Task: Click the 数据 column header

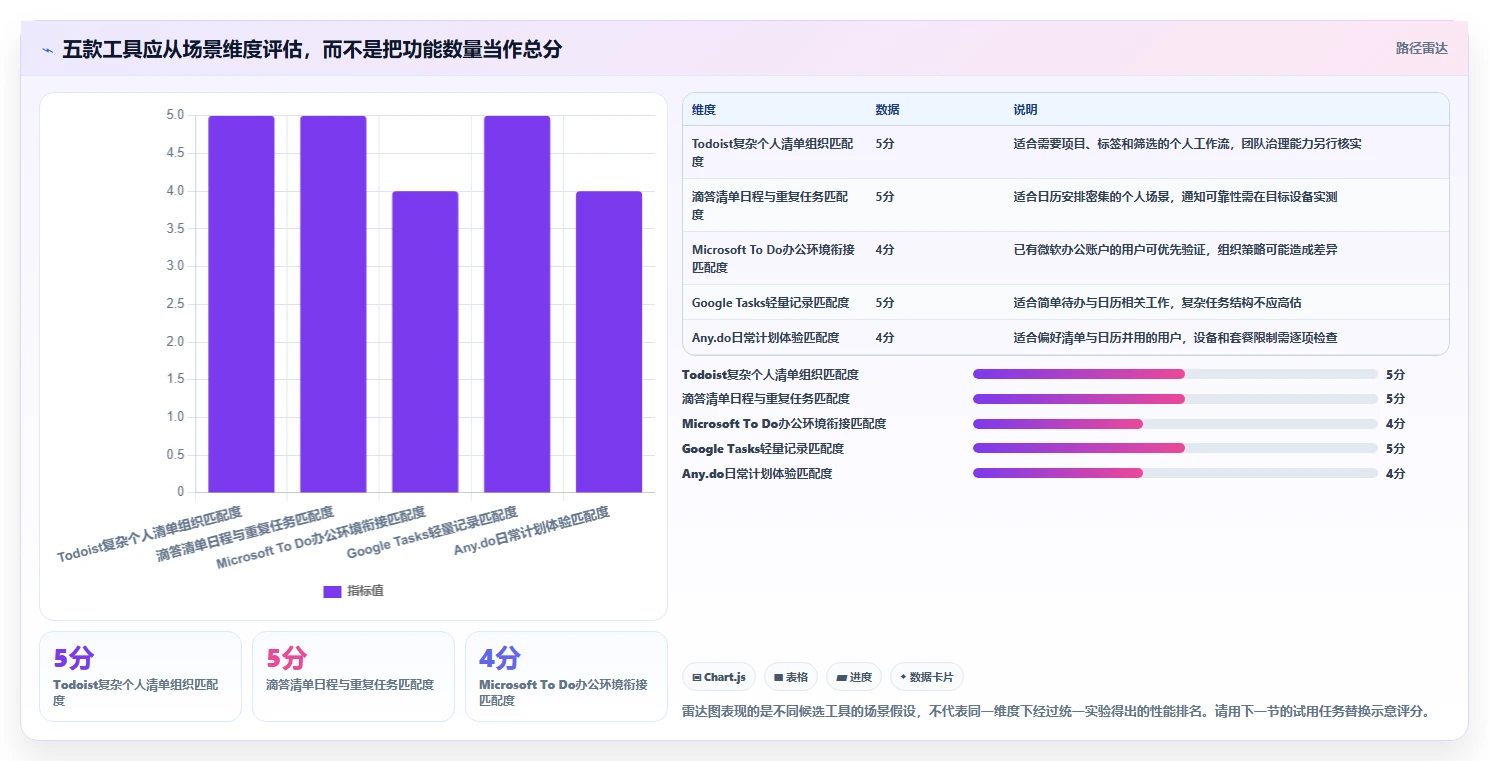Action: pos(887,110)
